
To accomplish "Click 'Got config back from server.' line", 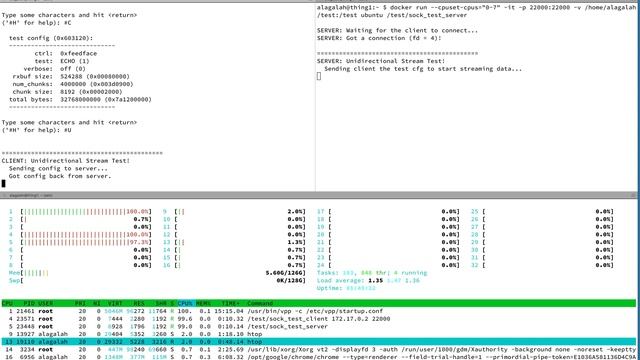I will pyautogui.click(x=60, y=176).
